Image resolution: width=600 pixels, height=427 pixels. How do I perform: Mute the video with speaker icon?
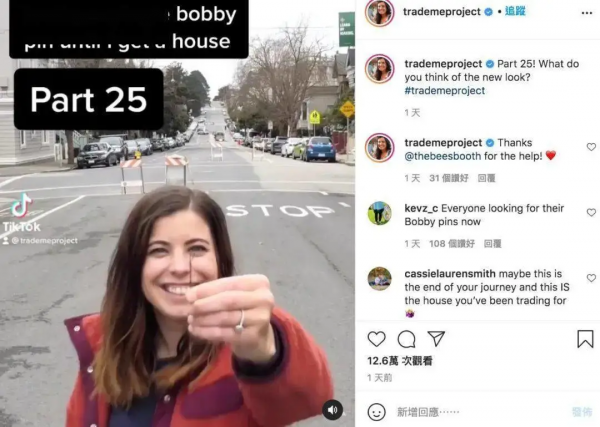click(x=332, y=410)
